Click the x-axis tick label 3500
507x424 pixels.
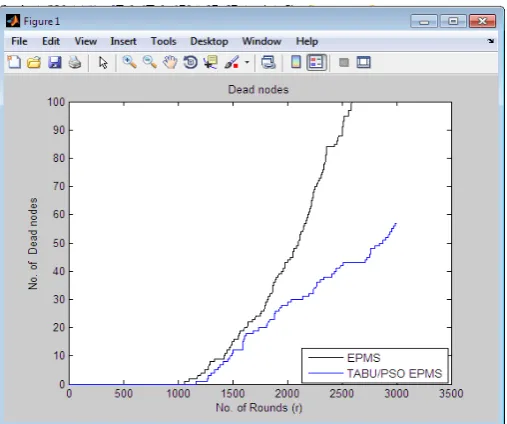pyautogui.click(x=451, y=394)
